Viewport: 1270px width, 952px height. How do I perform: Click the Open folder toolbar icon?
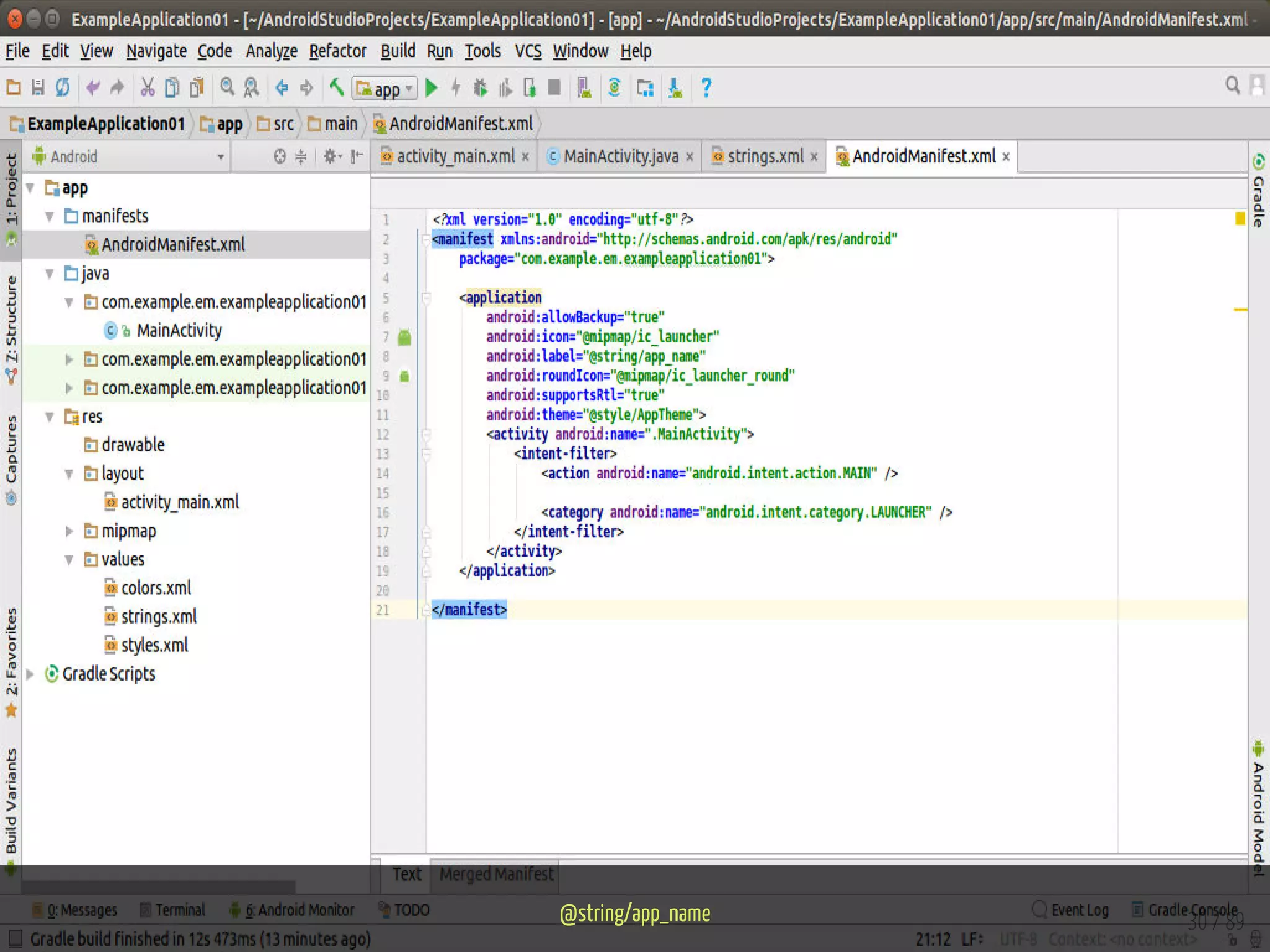(x=14, y=87)
